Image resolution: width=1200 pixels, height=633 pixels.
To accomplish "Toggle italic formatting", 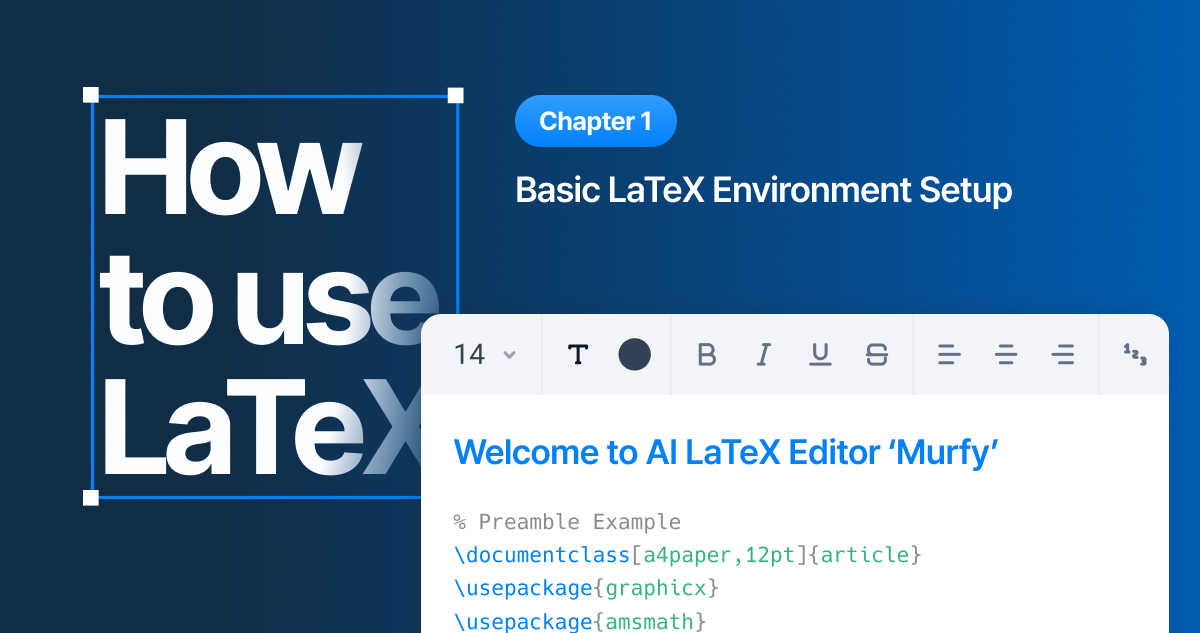I will (x=763, y=354).
